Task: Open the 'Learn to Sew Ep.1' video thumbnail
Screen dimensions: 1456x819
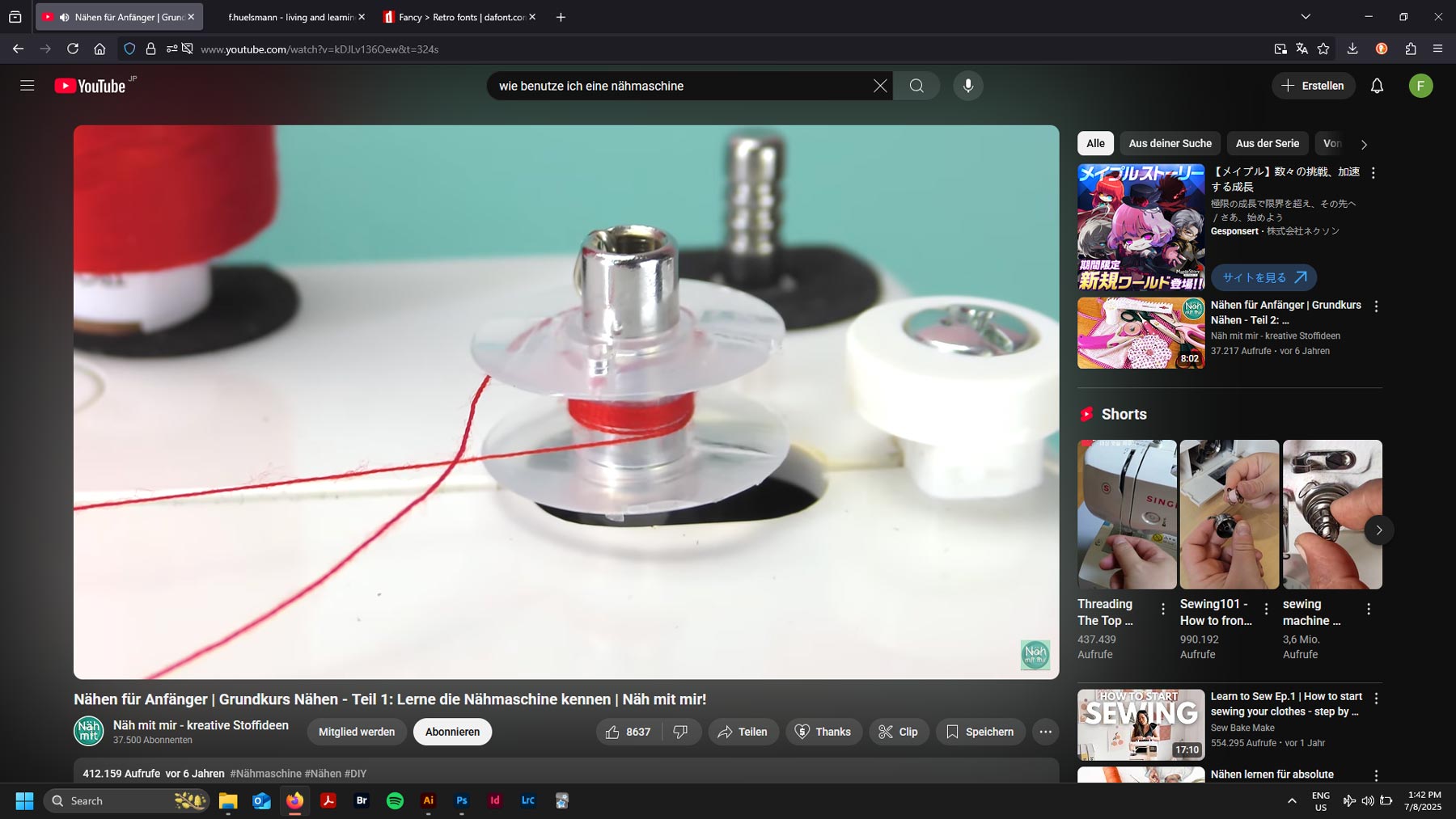Action: click(1141, 724)
